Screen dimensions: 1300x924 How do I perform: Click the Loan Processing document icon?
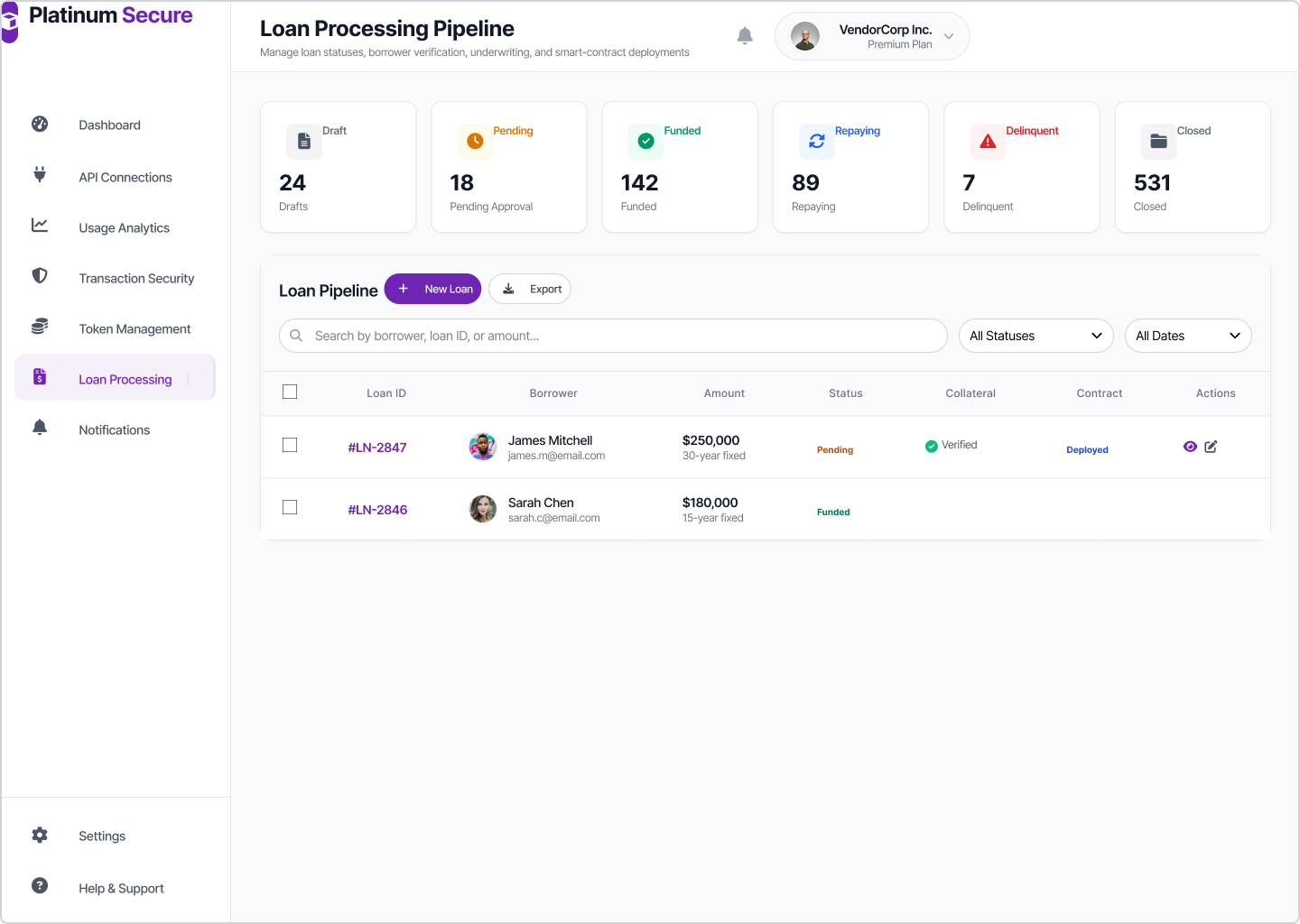tap(40, 376)
